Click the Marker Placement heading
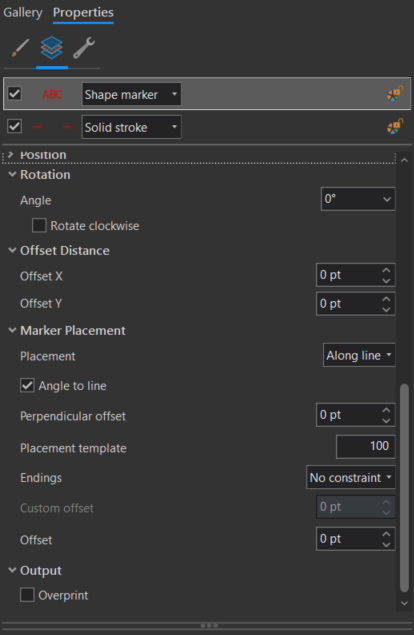 (73, 330)
